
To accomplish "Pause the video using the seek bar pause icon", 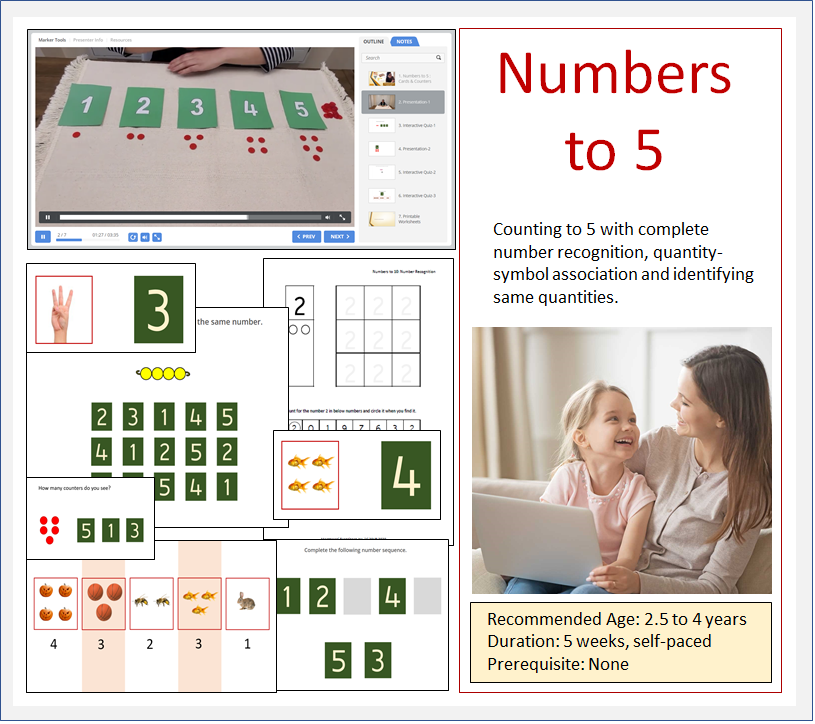I will 48,217.
